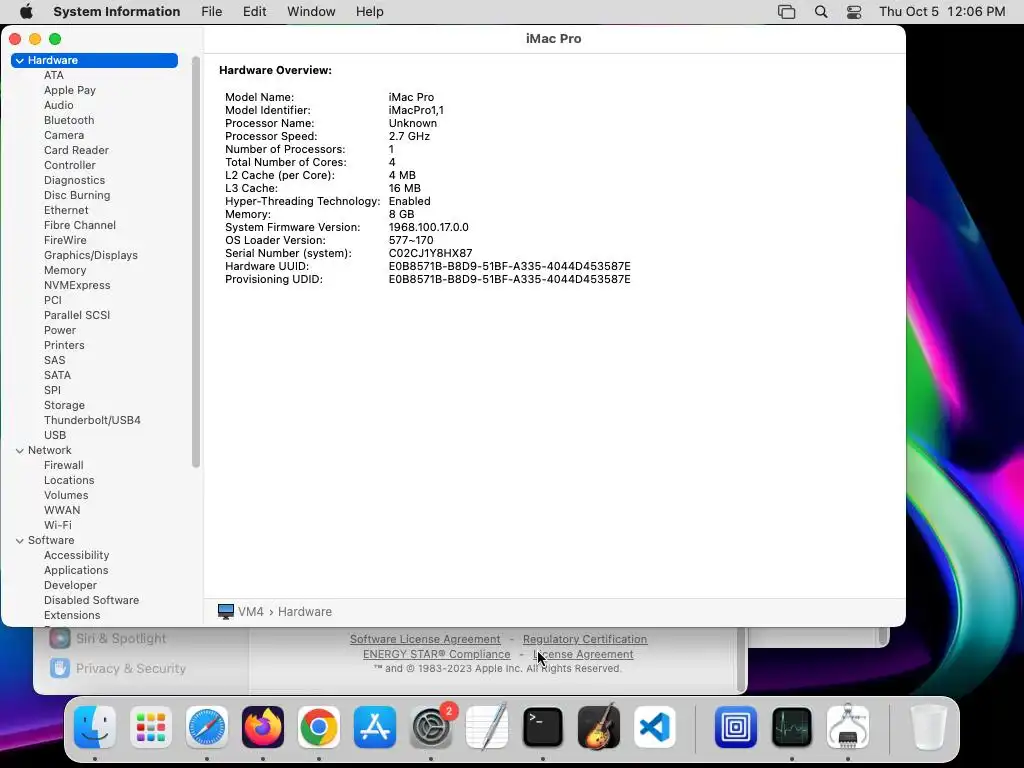Image resolution: width=1024 pixels, height=768 pixels.
Task: Open ENERGY STAR Compliance link
Action: point(436,654)
